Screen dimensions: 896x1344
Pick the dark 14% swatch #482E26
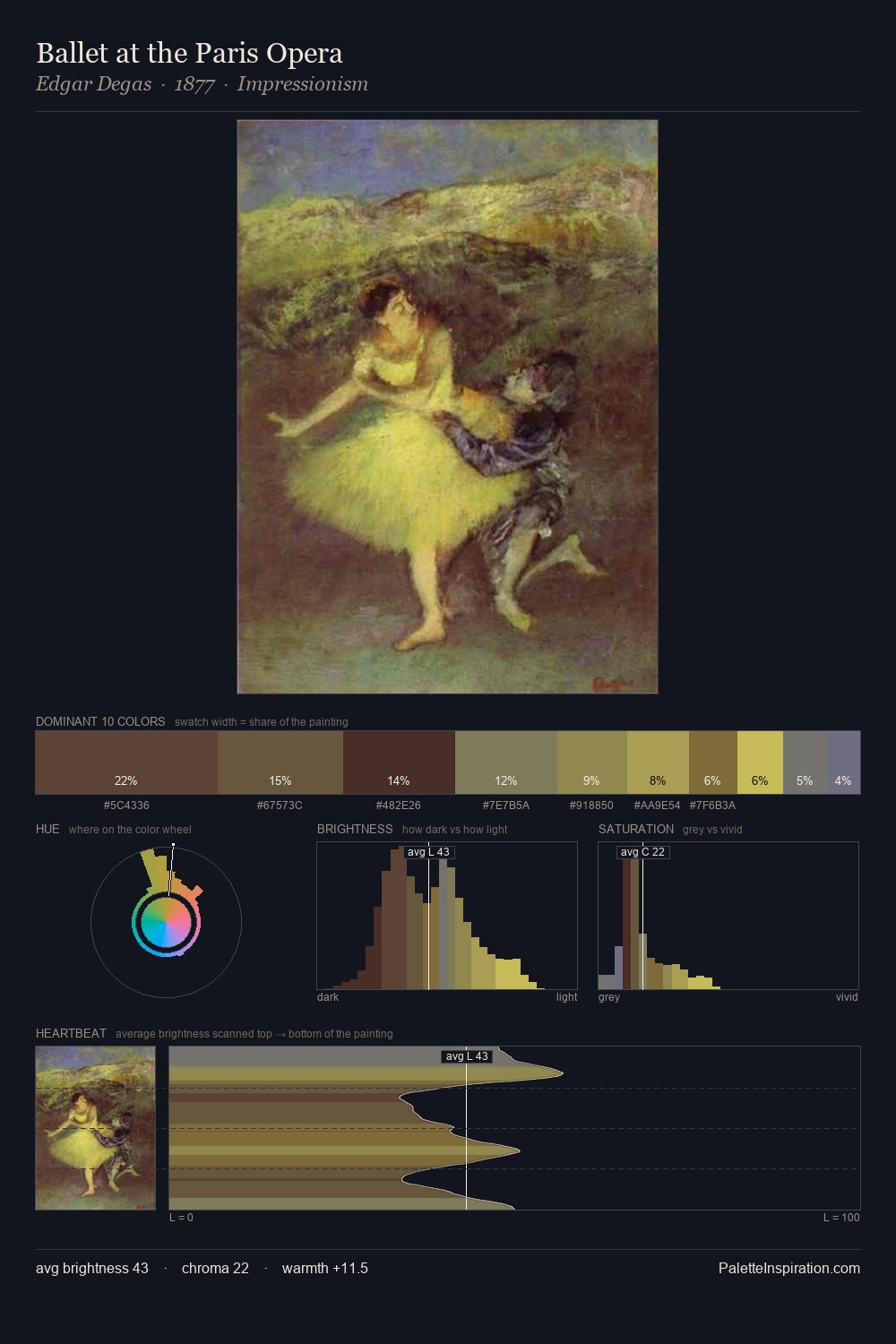click(399, 762)
